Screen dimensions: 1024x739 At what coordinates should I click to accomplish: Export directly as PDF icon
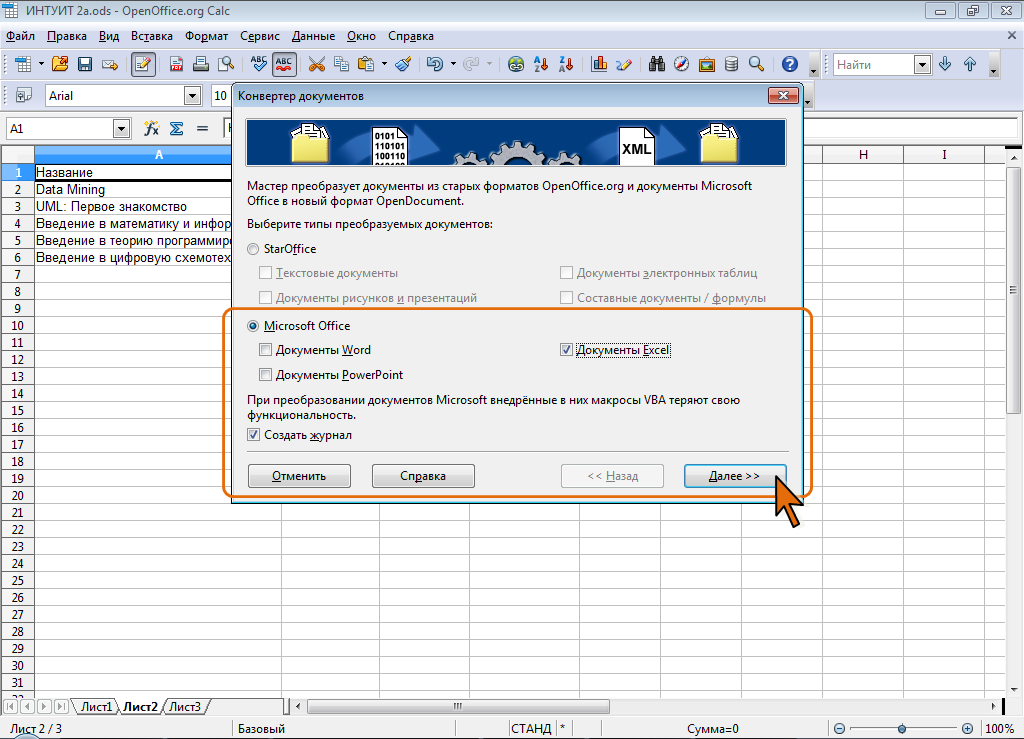click(176, 64)
